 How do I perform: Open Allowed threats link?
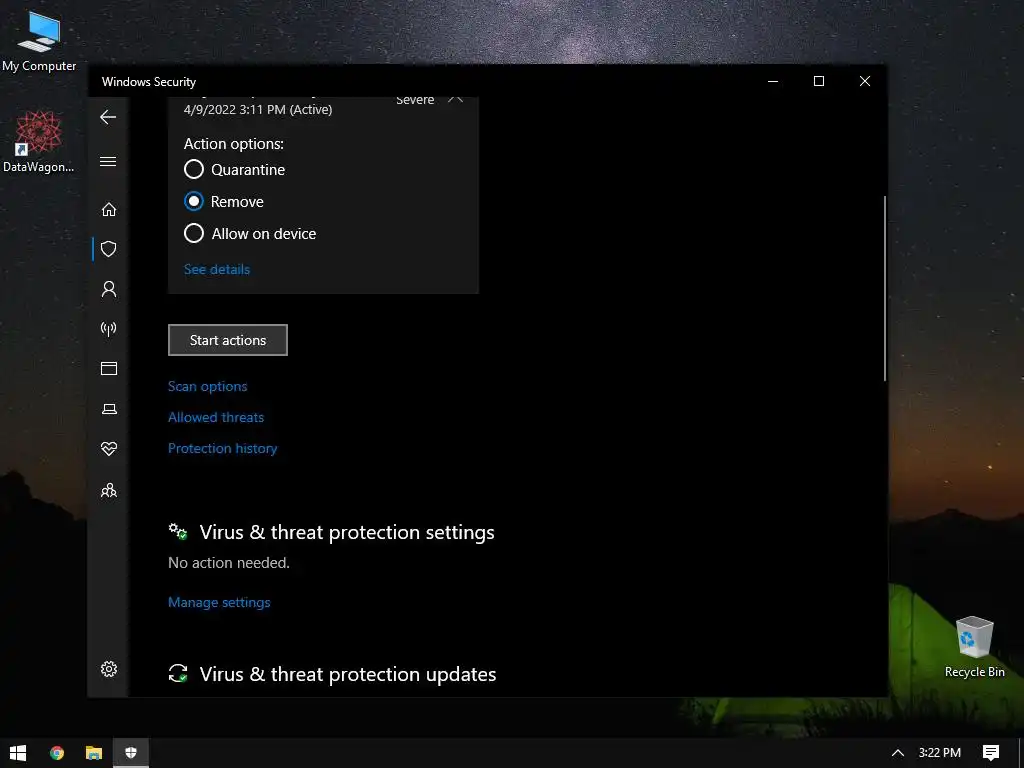click(216, 417)
